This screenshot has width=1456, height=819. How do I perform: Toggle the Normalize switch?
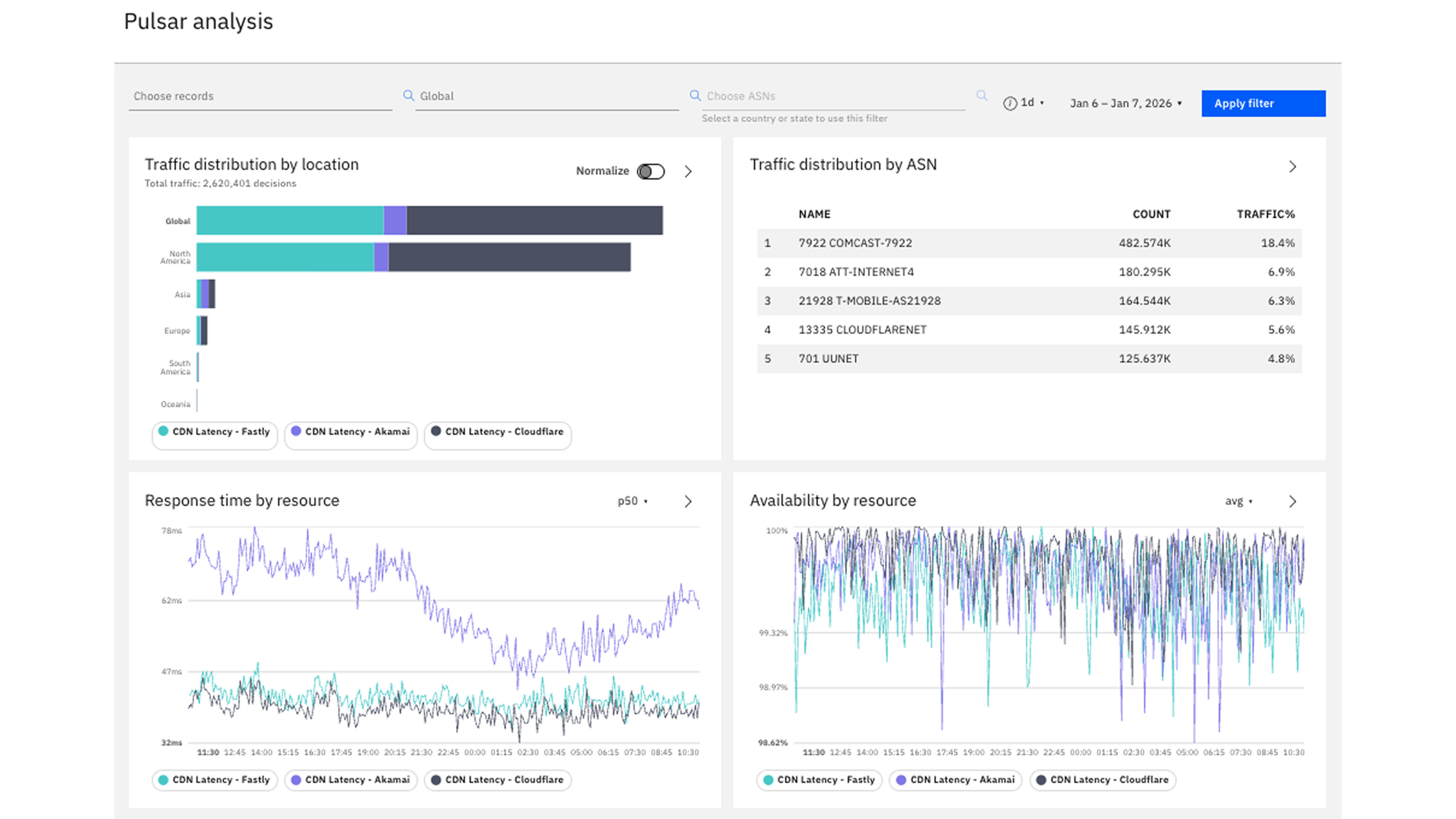(x=650, y=172)
